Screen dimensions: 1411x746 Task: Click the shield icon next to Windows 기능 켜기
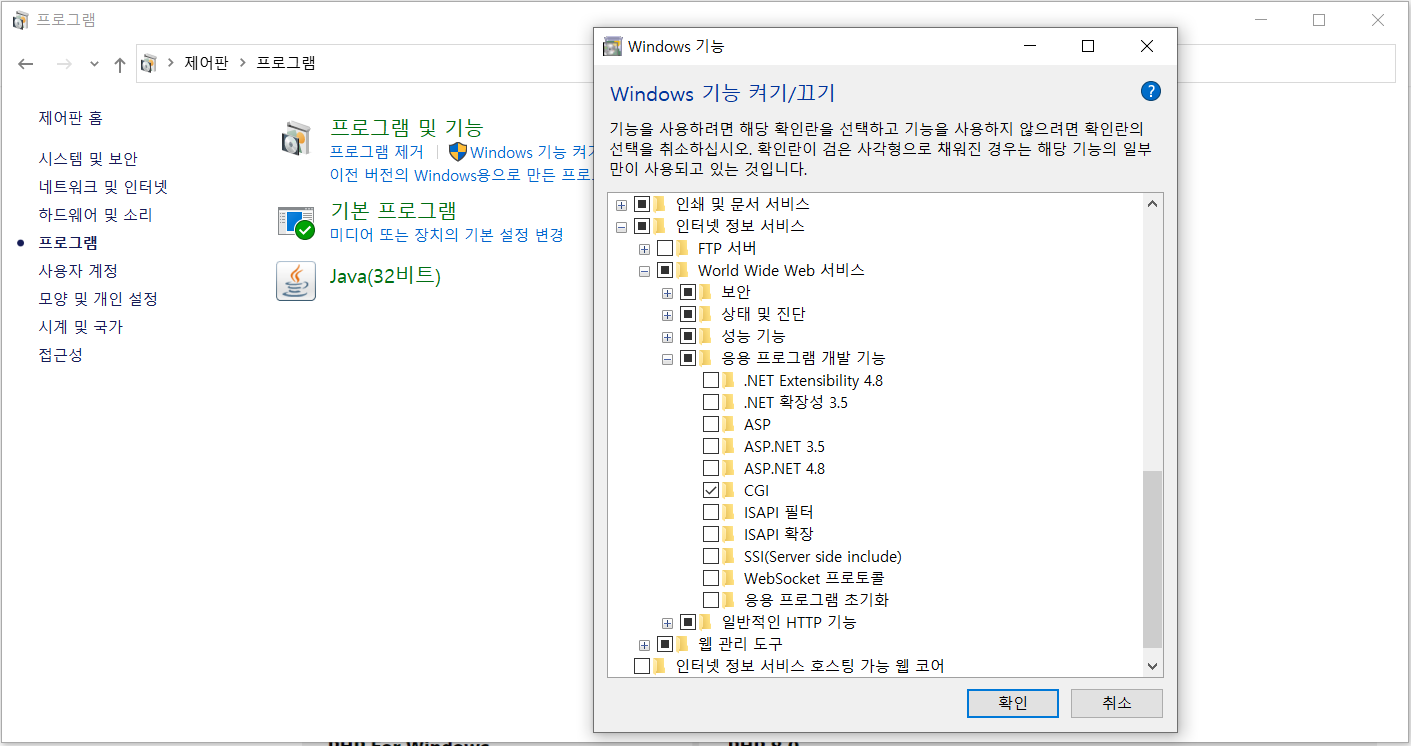458,152
